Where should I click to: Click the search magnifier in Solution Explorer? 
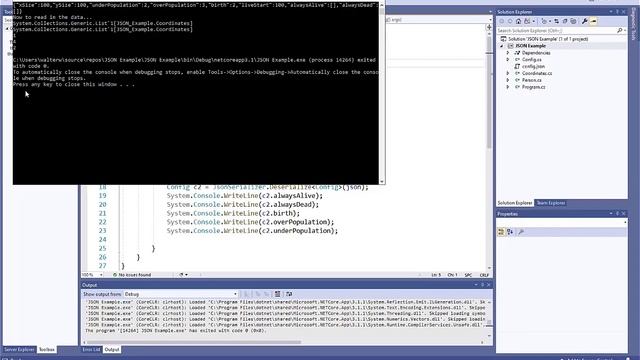point(620,30)
